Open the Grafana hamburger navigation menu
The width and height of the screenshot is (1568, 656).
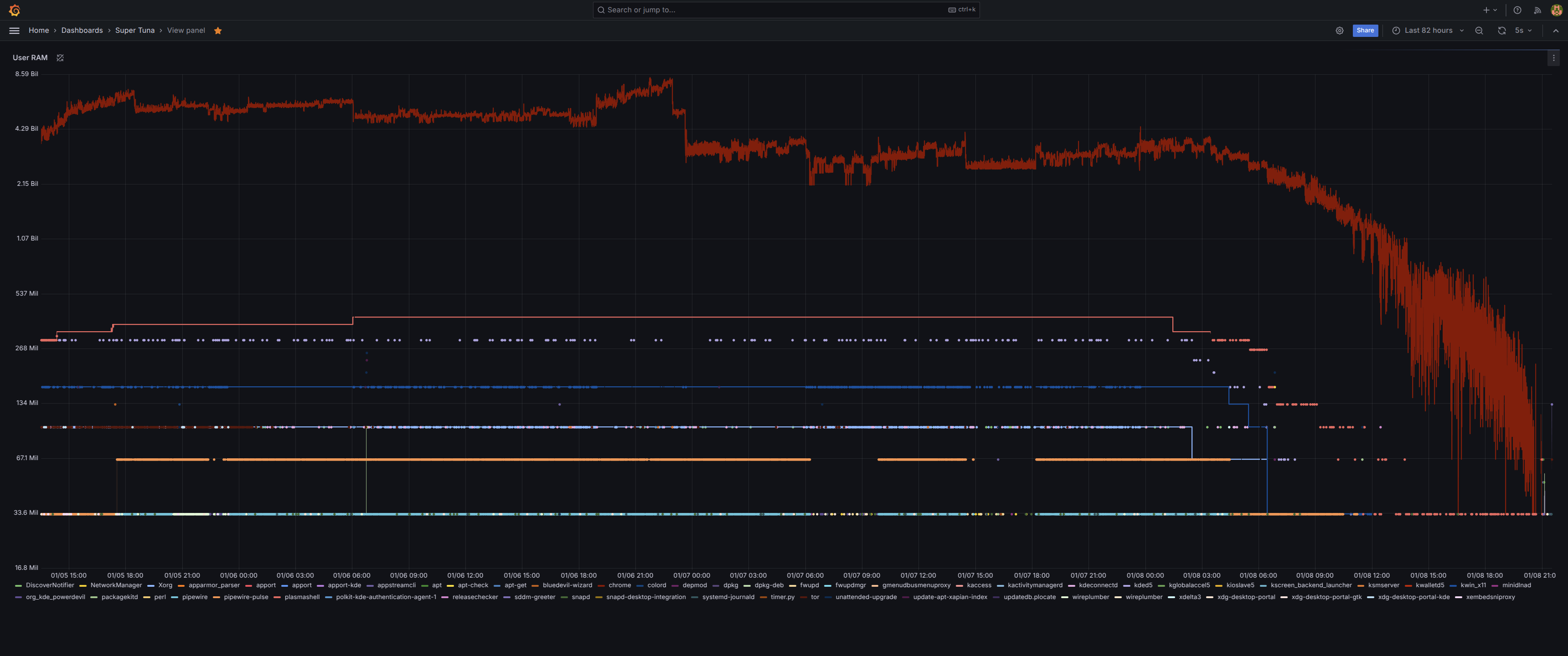[x=14, y=31]
